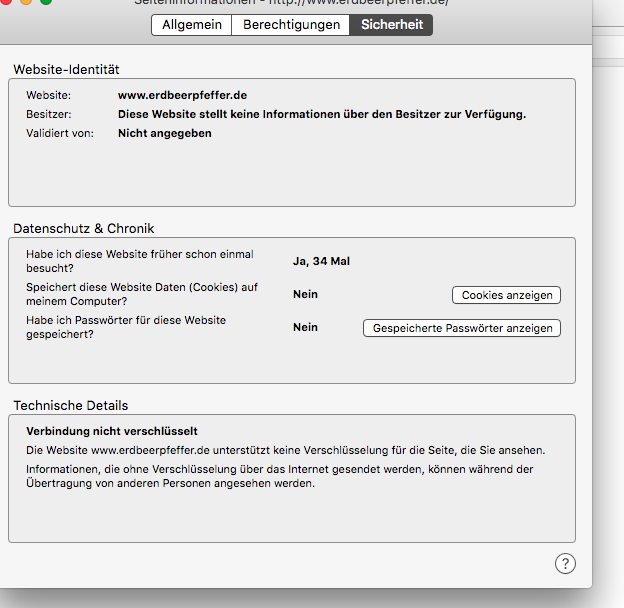Click 'Habe ich diese Website früher' question

[140, 261]
